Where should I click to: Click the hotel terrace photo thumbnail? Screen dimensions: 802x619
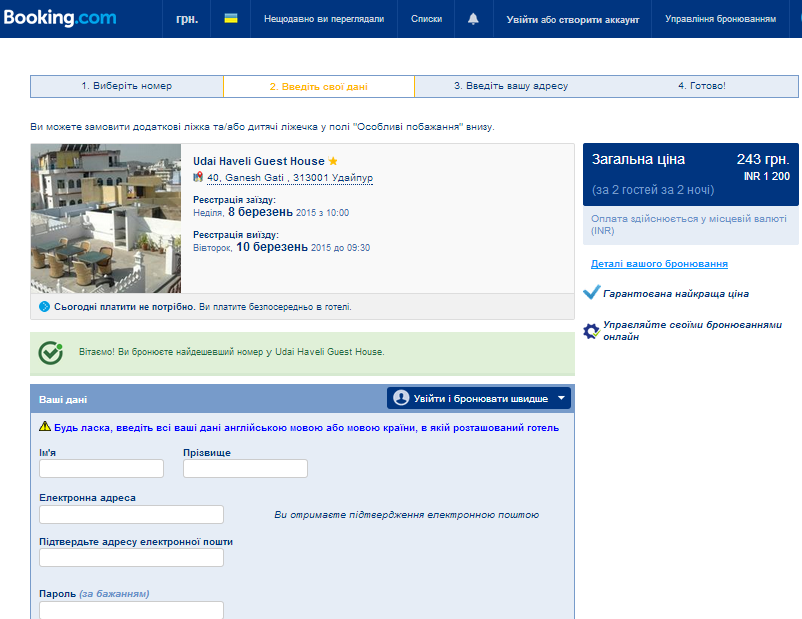click(x=106, y=218)
